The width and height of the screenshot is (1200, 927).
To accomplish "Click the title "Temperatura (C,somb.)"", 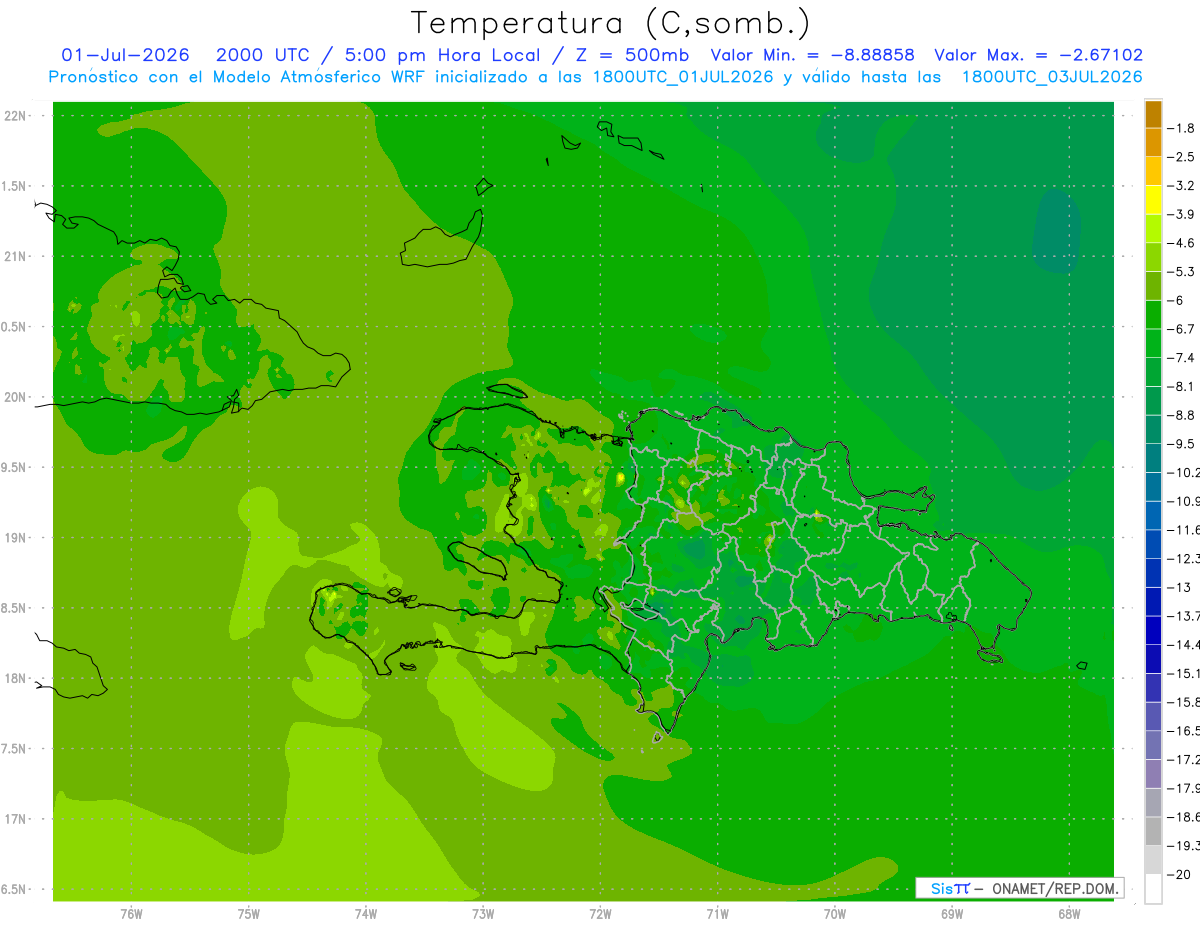I will [x=611, y=23].
